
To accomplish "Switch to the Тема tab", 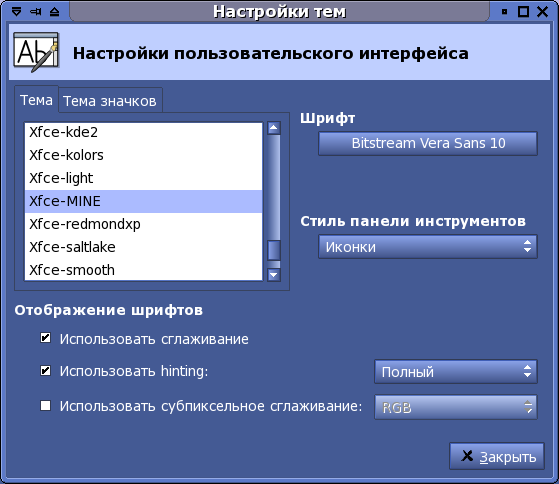I will (36, 100).
